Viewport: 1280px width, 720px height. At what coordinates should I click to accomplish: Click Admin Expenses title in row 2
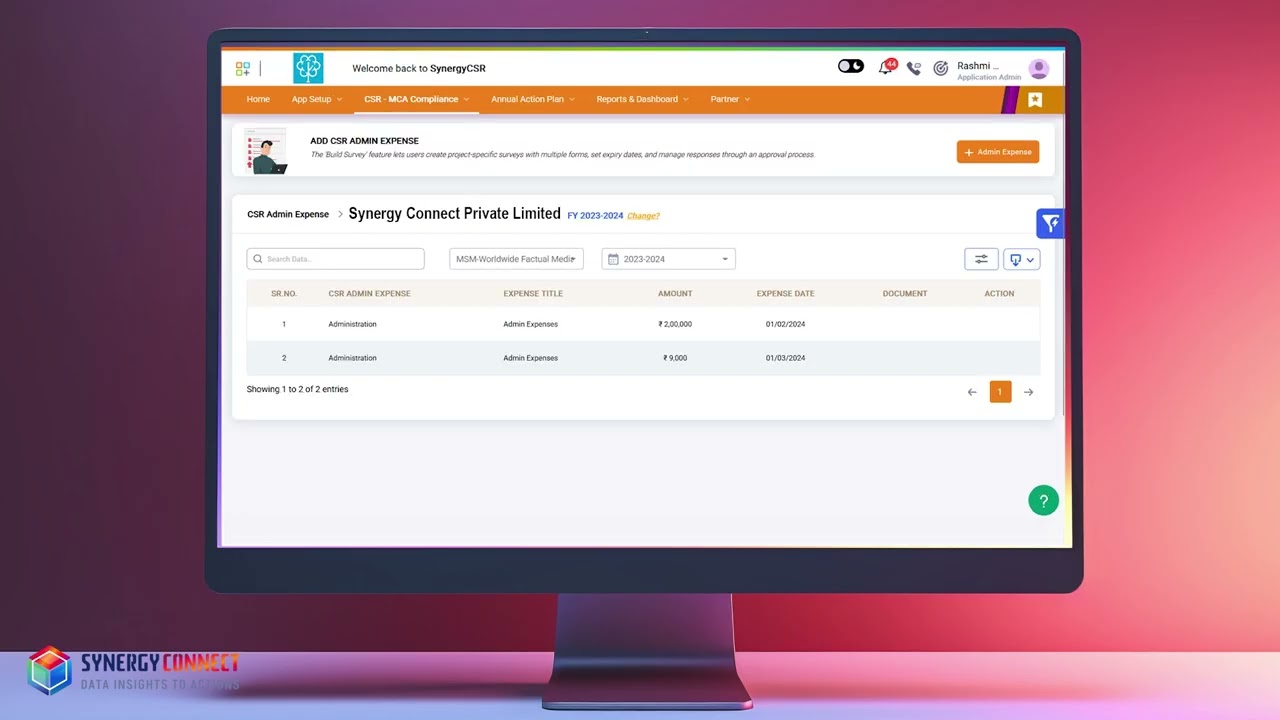point(530,358)
